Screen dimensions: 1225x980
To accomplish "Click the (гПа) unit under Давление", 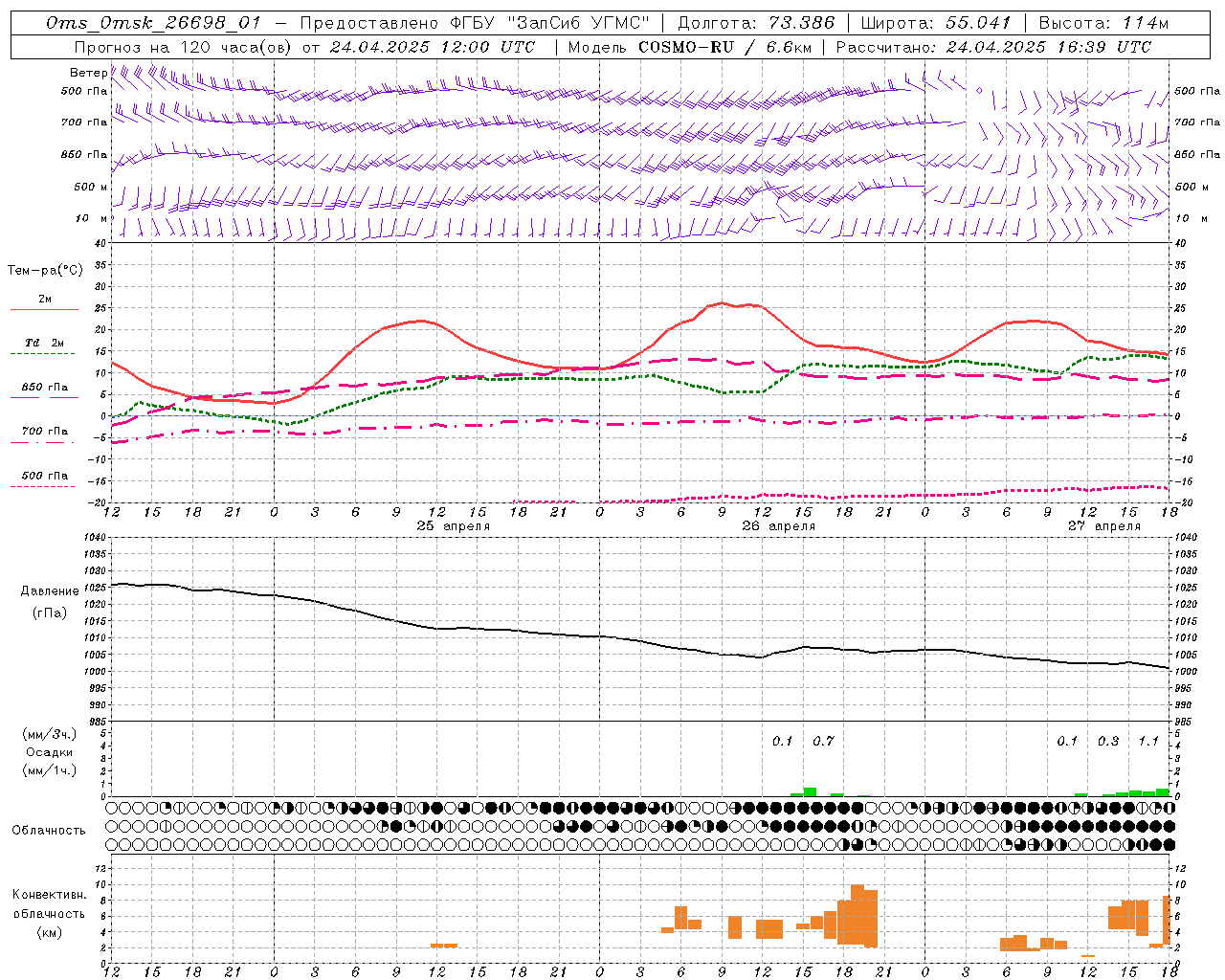I will pos(50,613).
